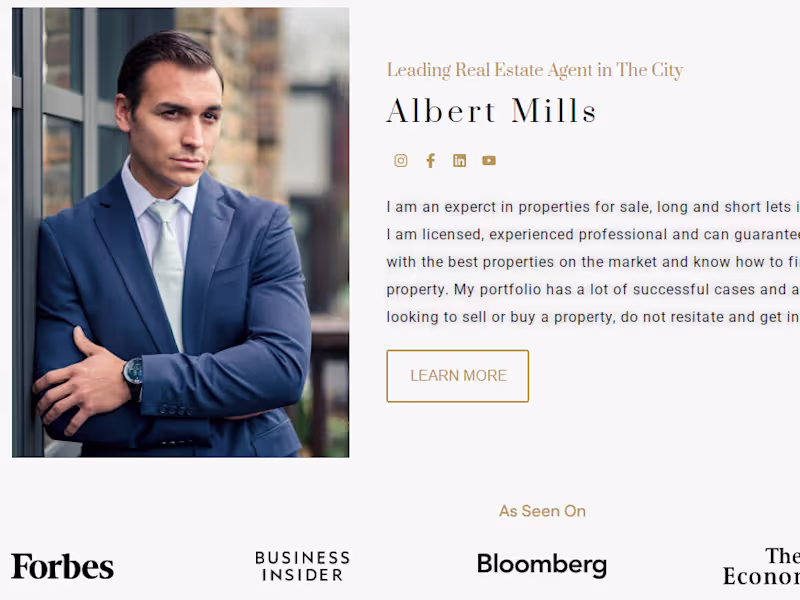
Task: Click the Albert Mills name heading
Action: point(491,111)
